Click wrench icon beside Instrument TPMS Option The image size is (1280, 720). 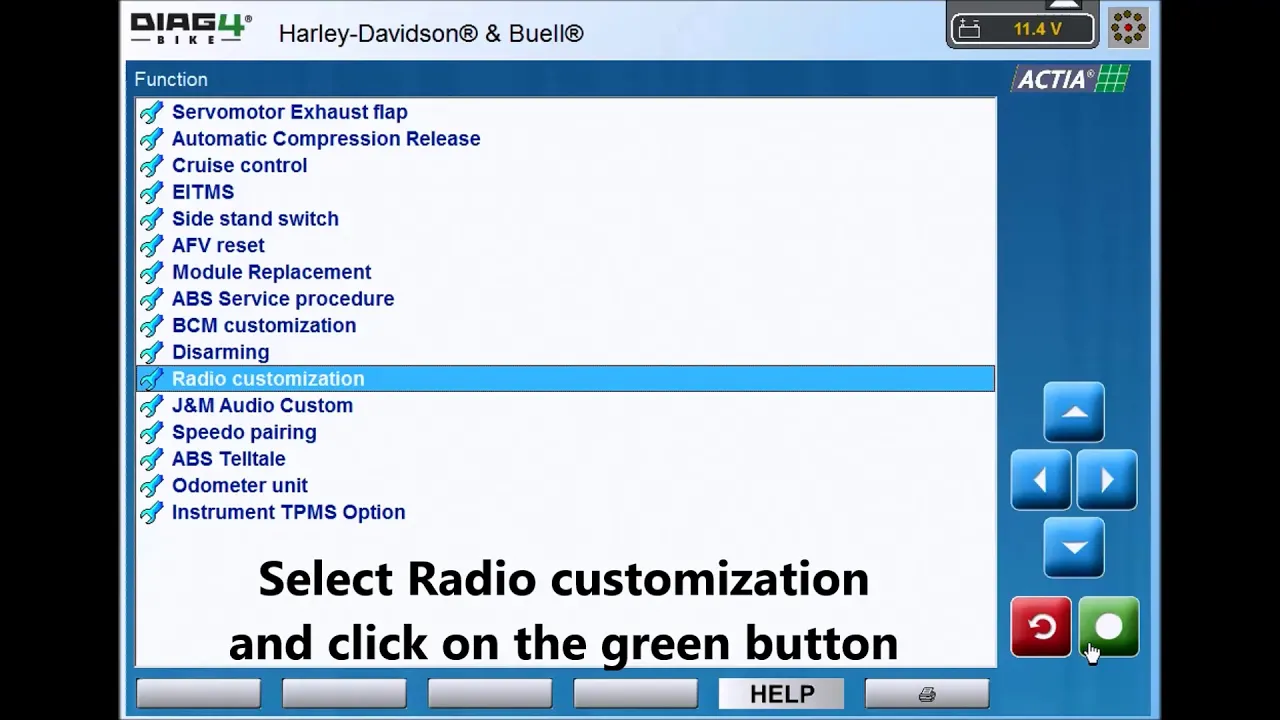coord(151,512)
